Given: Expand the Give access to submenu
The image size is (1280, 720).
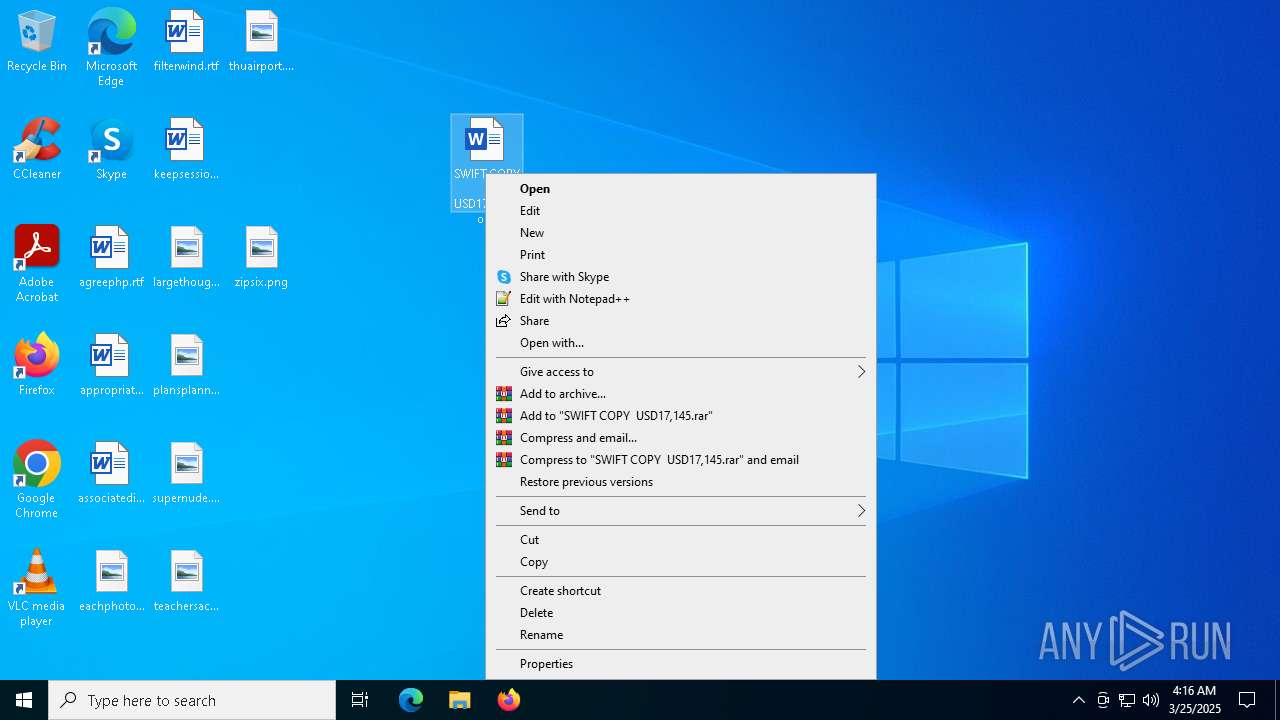Looking at the screenshot, I should click(681, 372).
